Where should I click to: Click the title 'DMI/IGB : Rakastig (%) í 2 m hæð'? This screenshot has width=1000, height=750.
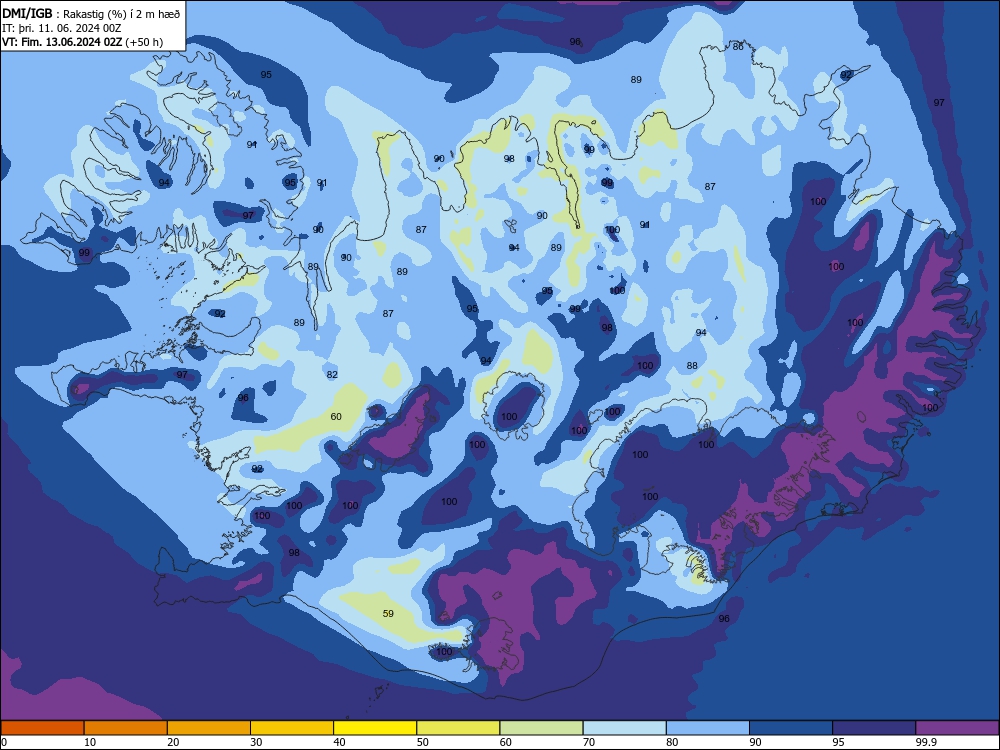click(91, 13)
